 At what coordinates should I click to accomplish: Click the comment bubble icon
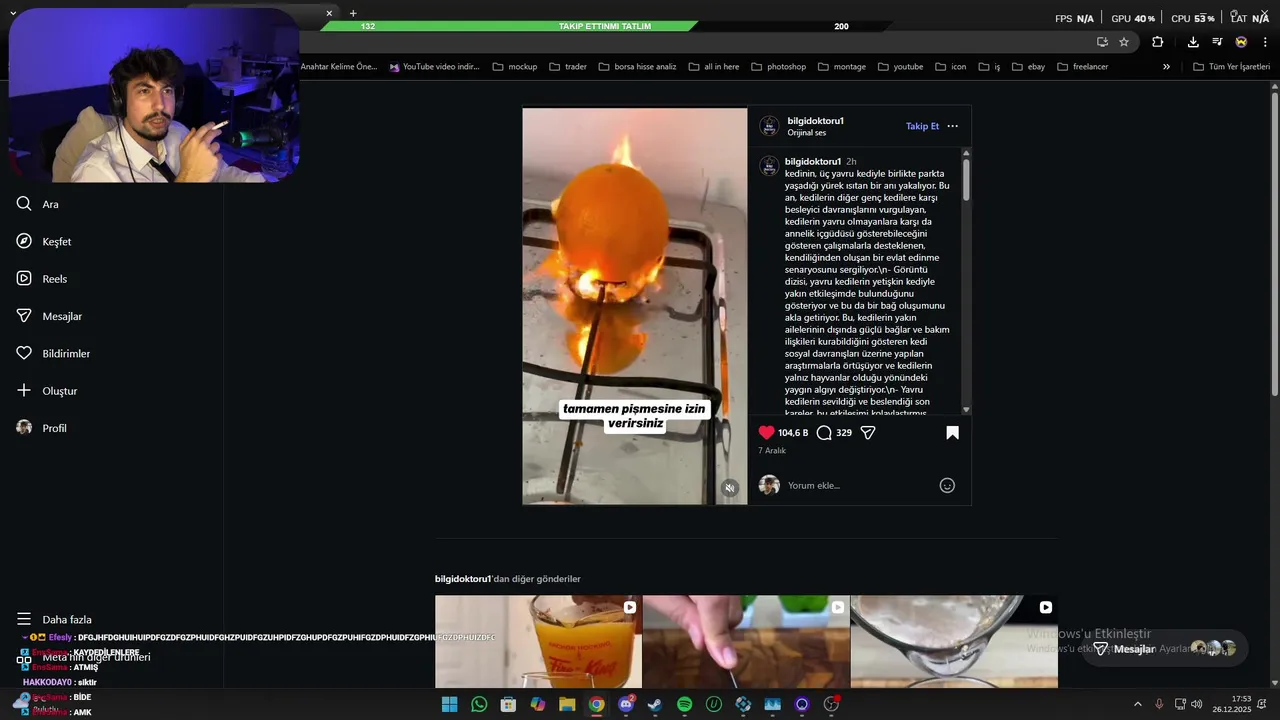(x=824, y=433)
